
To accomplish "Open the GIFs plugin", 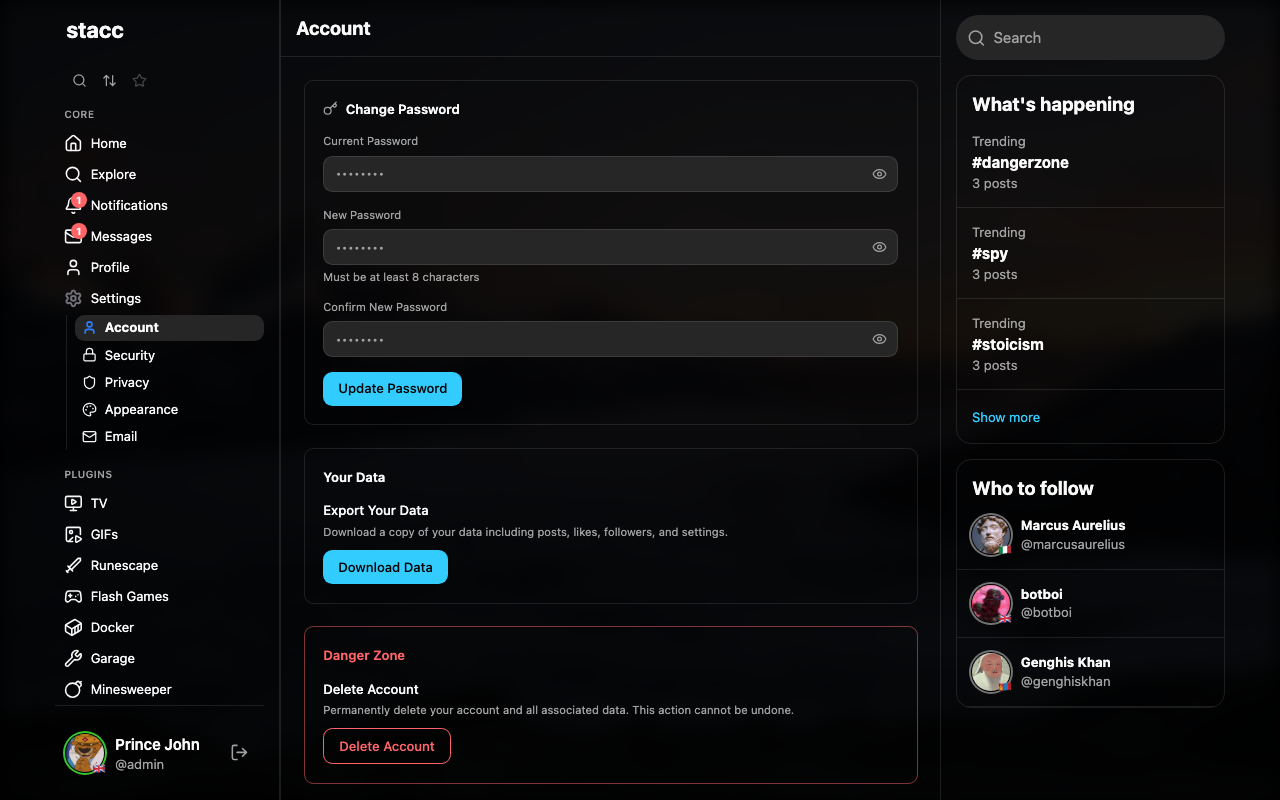I will click(104, 534).
